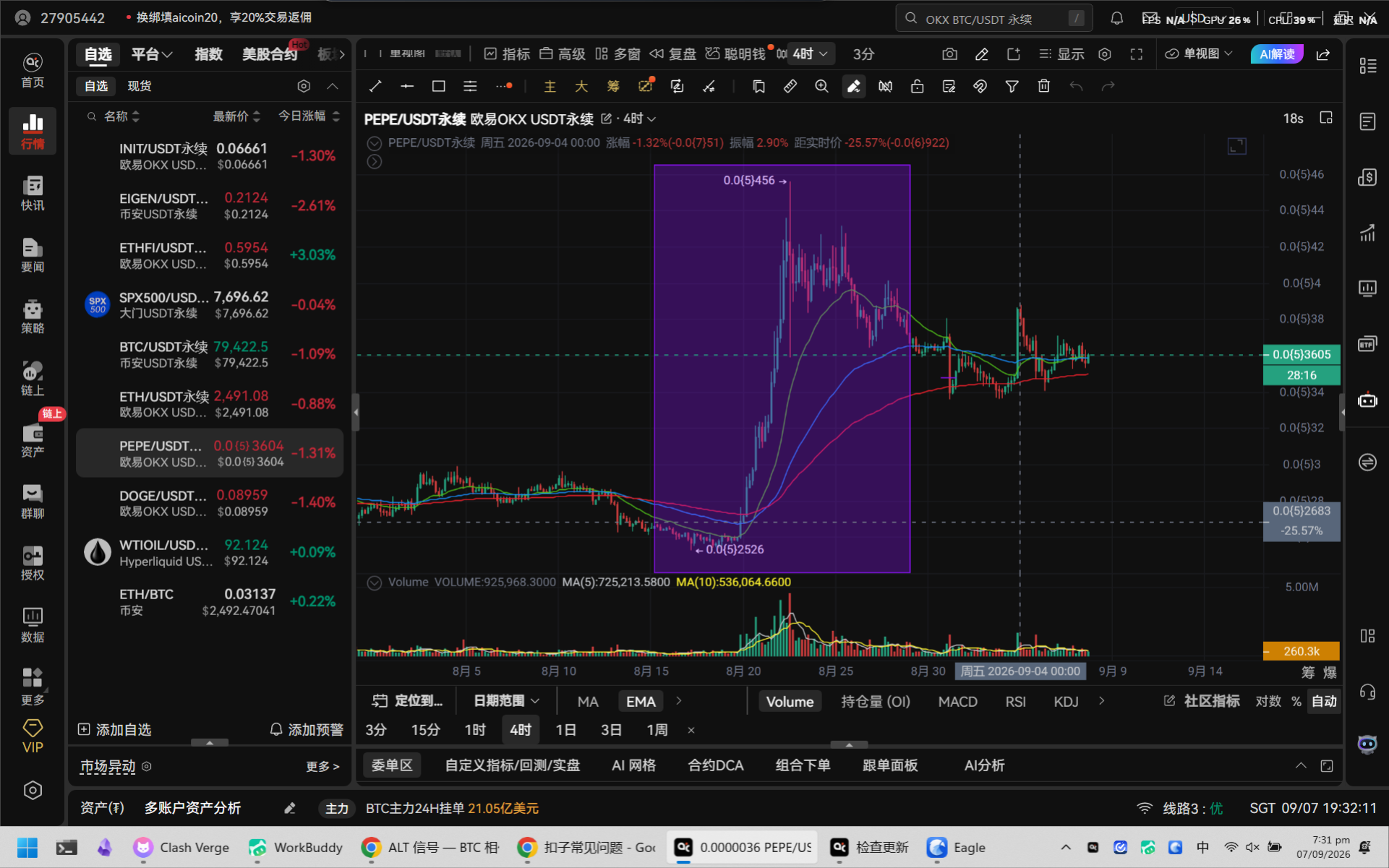The height and width of the screenshot is (868, 1389).
Task: Click the zoom-in magnifier tool
Action: coord(821,87)
